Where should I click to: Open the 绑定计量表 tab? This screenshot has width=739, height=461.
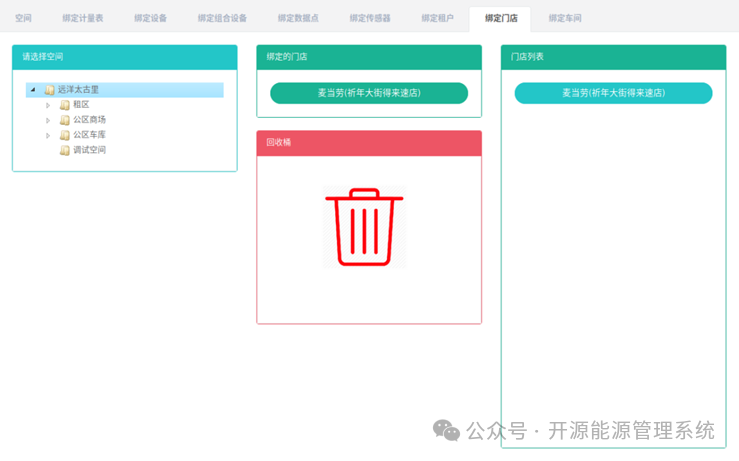[82, 18]
